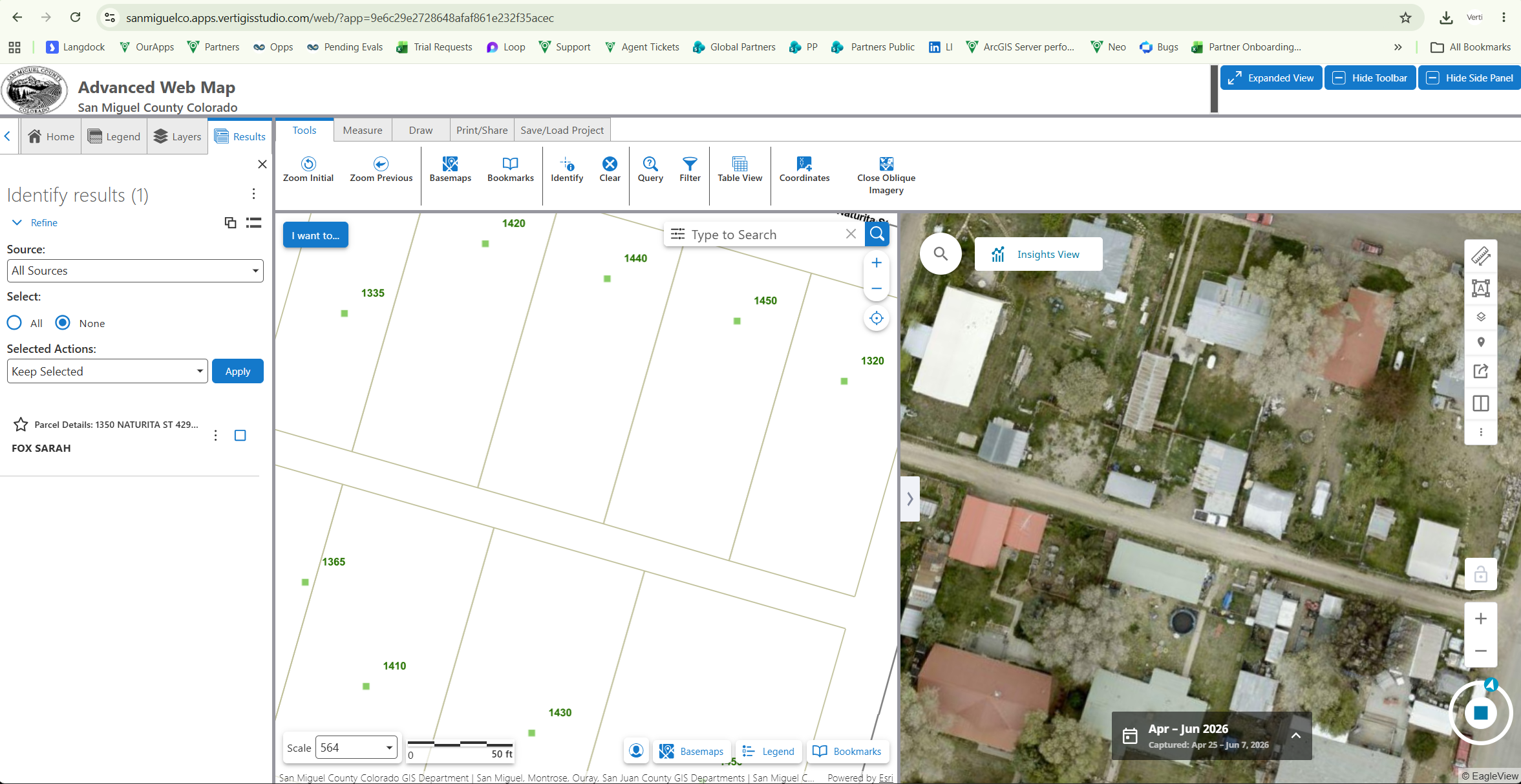
Task: Open the EagleView imagery search icon
Action: (x=941, y=254)
